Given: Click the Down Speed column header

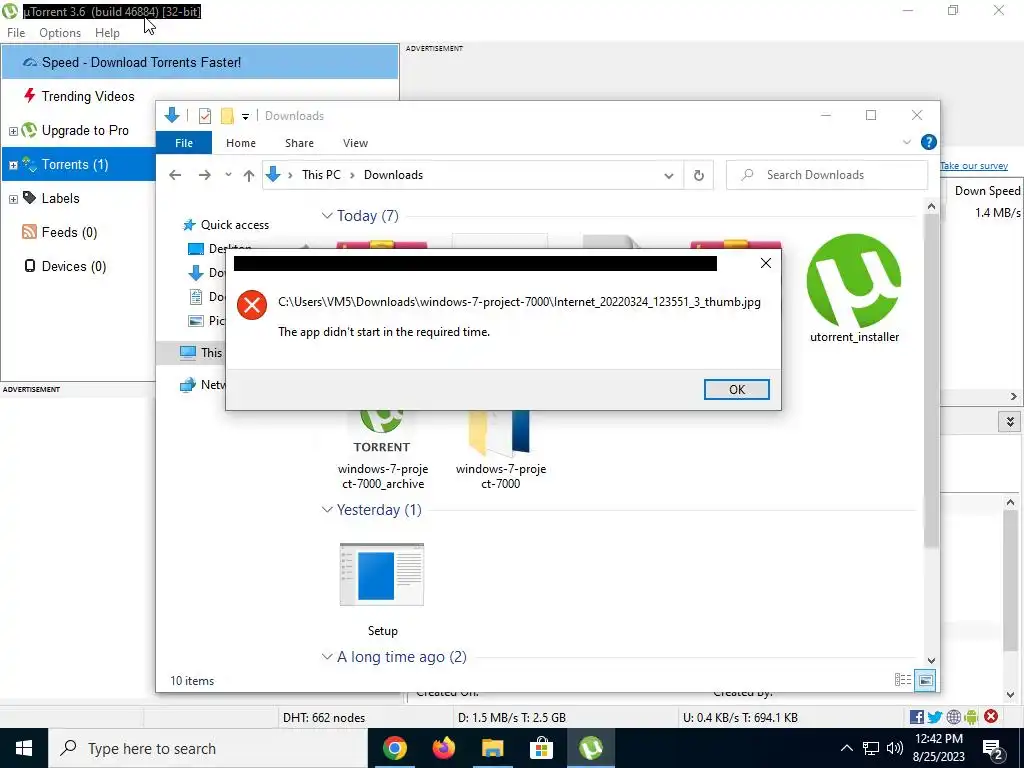Looking at the screenshot, I should 986,191.
